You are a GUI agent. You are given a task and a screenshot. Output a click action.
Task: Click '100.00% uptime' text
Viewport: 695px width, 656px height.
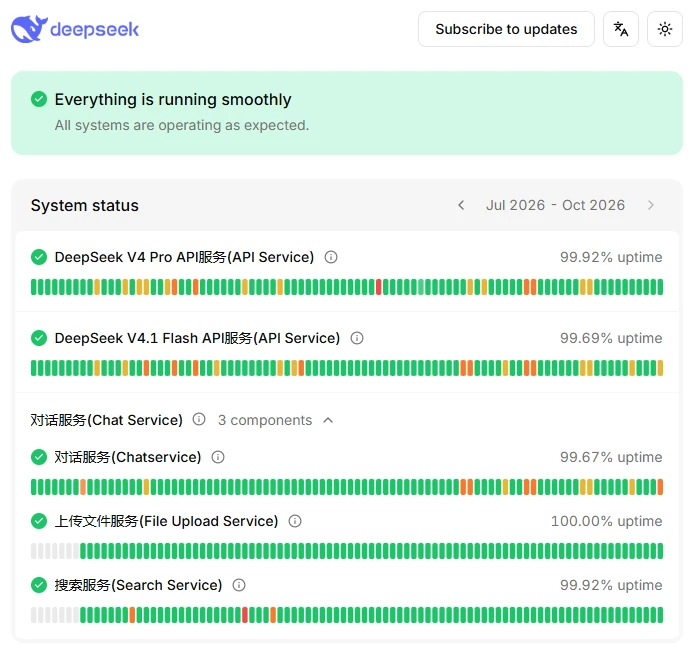click(x=606, y=521)
